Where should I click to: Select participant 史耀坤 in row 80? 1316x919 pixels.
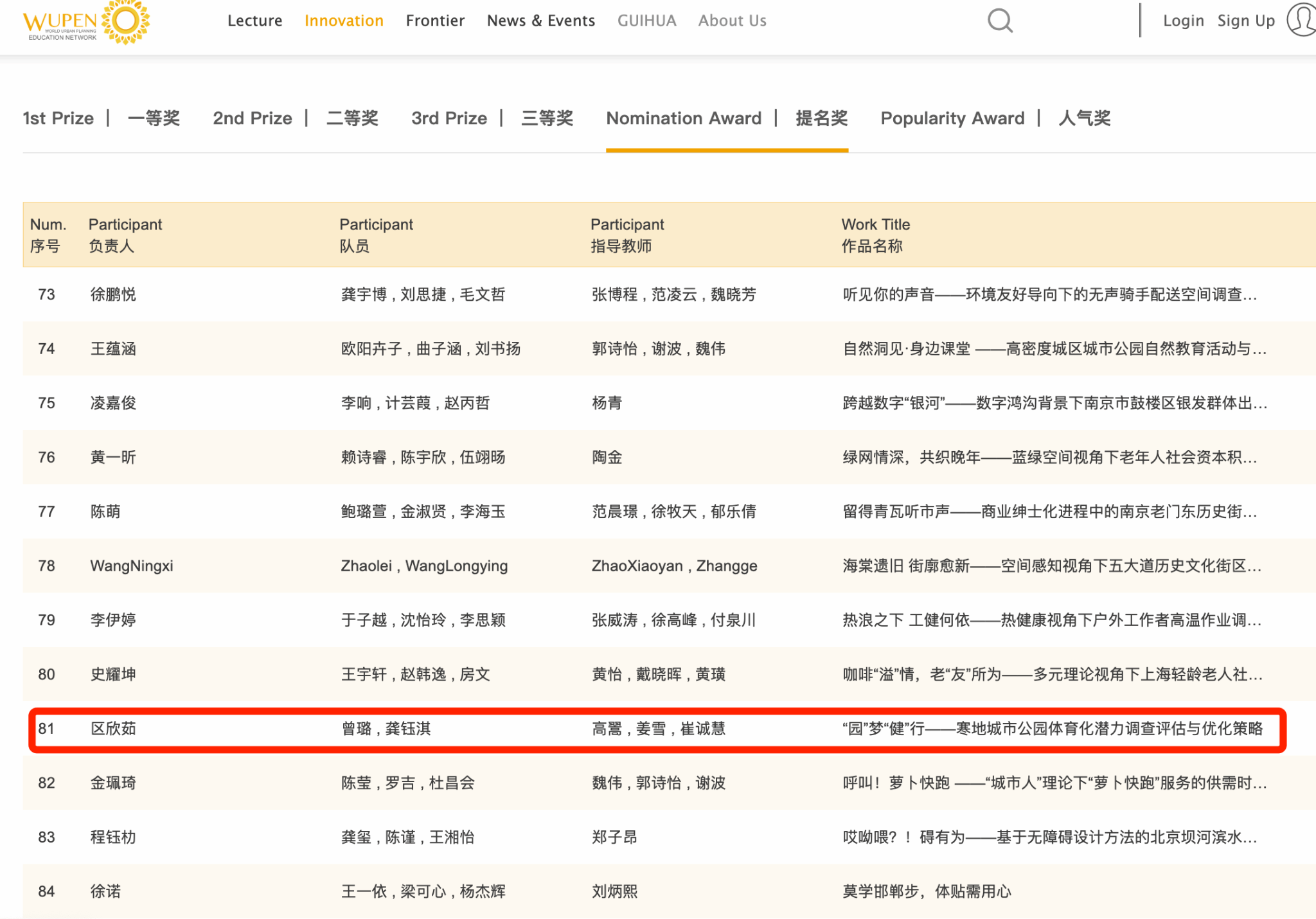(113, 675)
